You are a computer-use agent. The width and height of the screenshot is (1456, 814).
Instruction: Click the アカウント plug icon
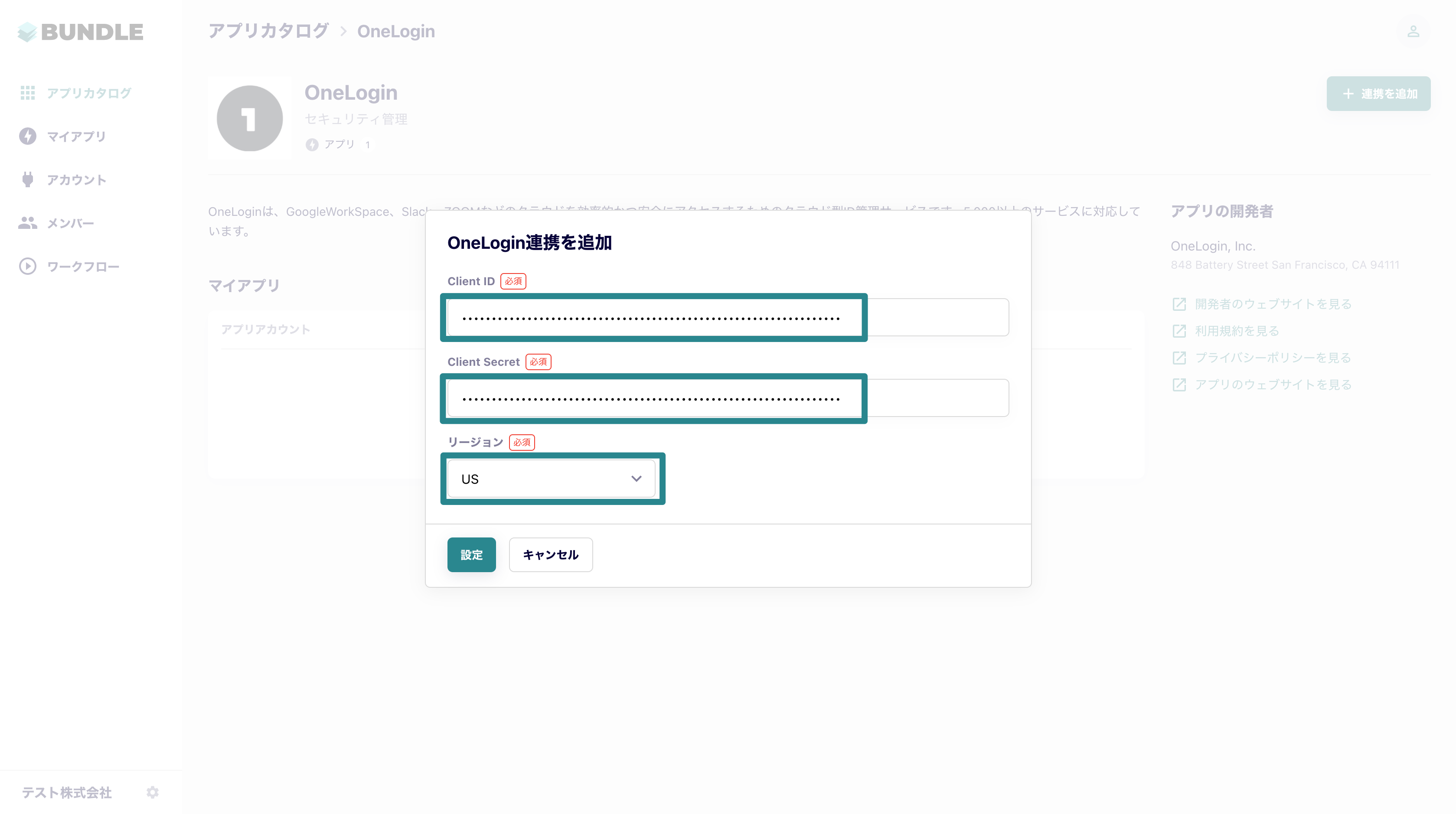click(x=28, y=179)
